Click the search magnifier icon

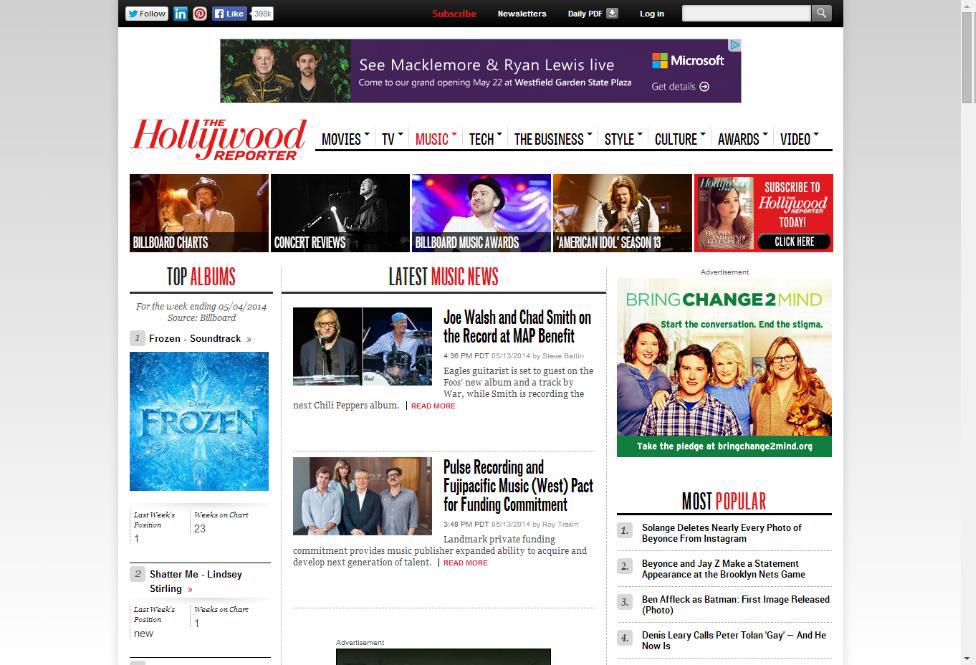point(821,13)
